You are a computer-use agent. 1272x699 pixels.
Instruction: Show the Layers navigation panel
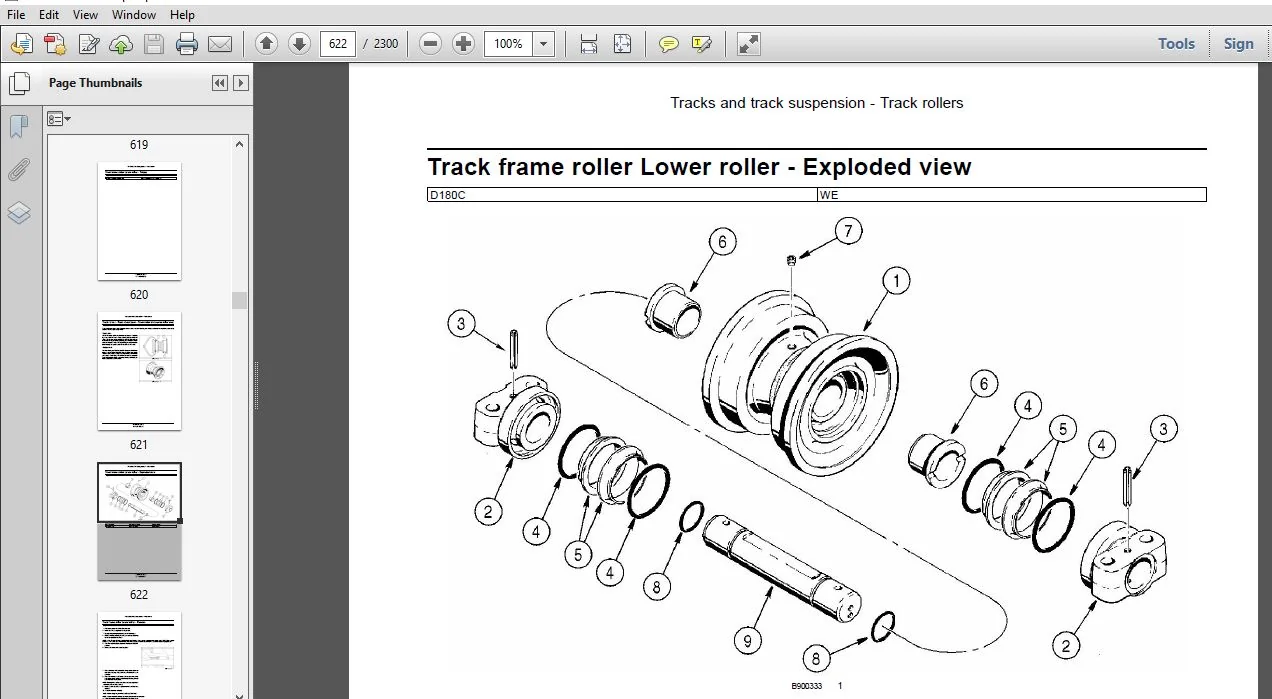[x=18, y=213]
